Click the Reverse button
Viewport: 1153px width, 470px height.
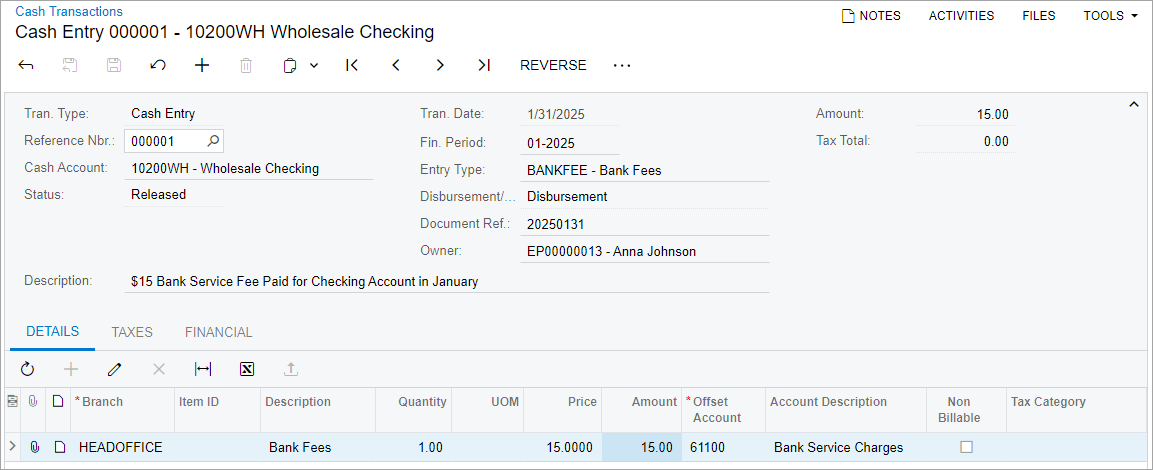(553, 65)
